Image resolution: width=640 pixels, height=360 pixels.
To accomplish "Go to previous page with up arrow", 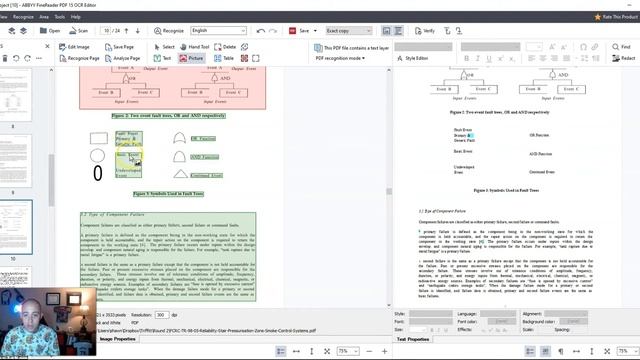I will pyautogui.click(x=127, y=31).
